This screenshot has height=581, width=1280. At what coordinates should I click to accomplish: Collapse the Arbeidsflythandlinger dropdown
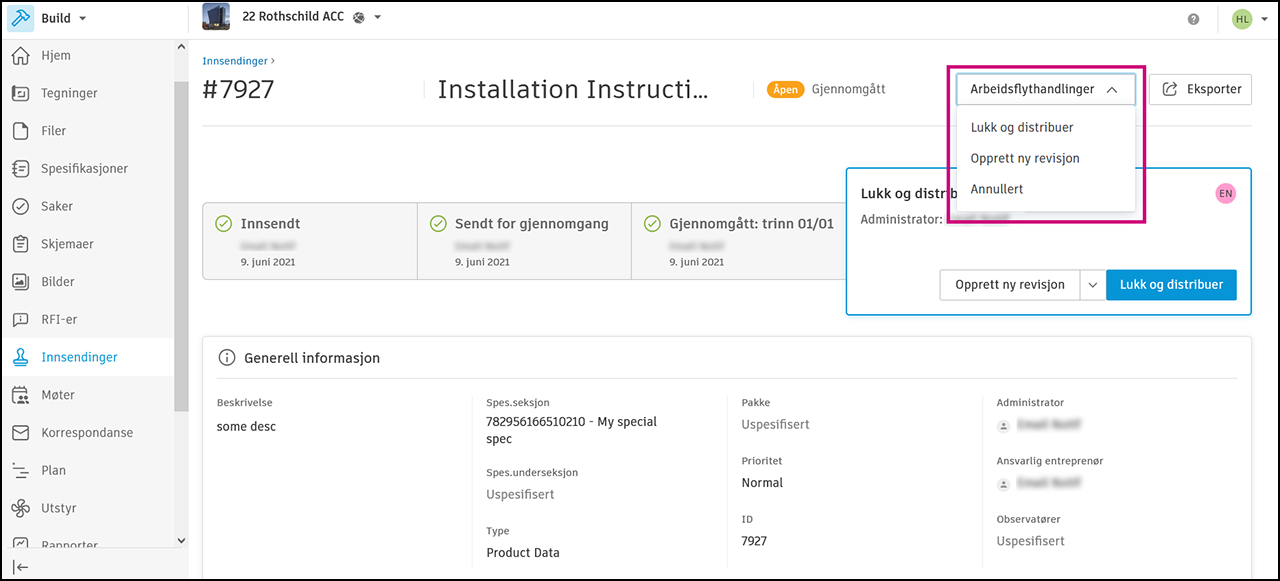point(1045,89)
